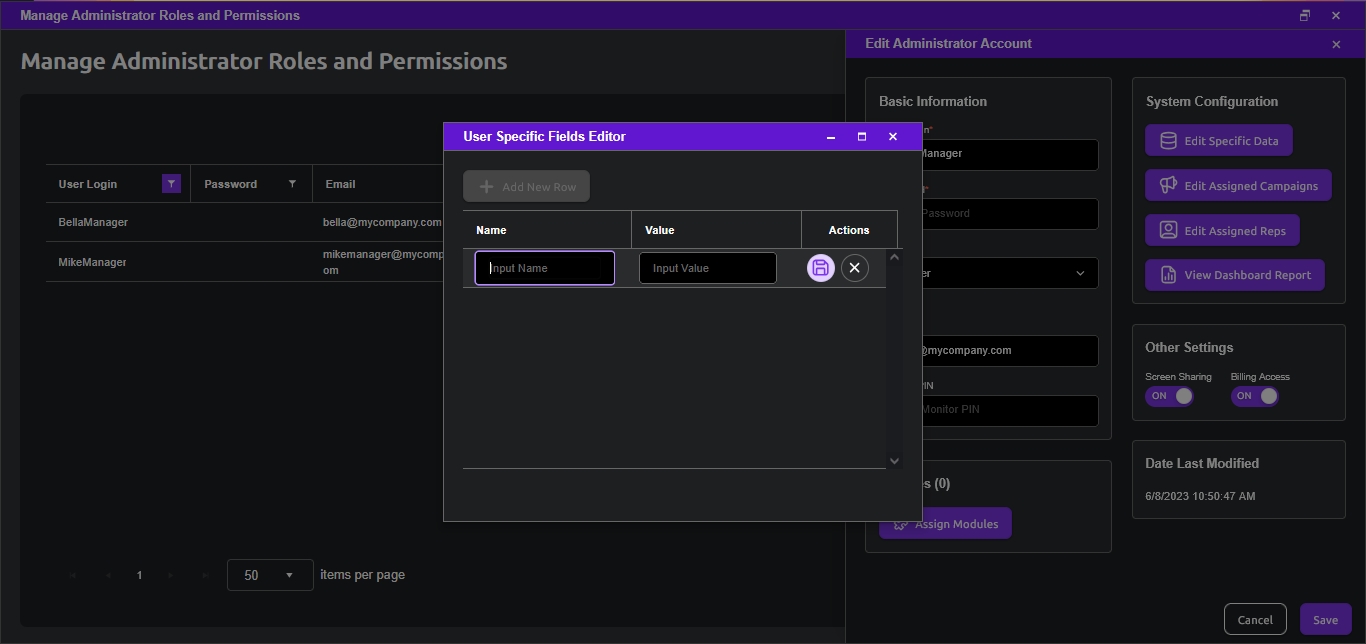Image resolution: width=1366 pixels, height=644 pixels.
Task: Click Cancel in Edit Administrator Account
Action: click(x=1255, y=620)
